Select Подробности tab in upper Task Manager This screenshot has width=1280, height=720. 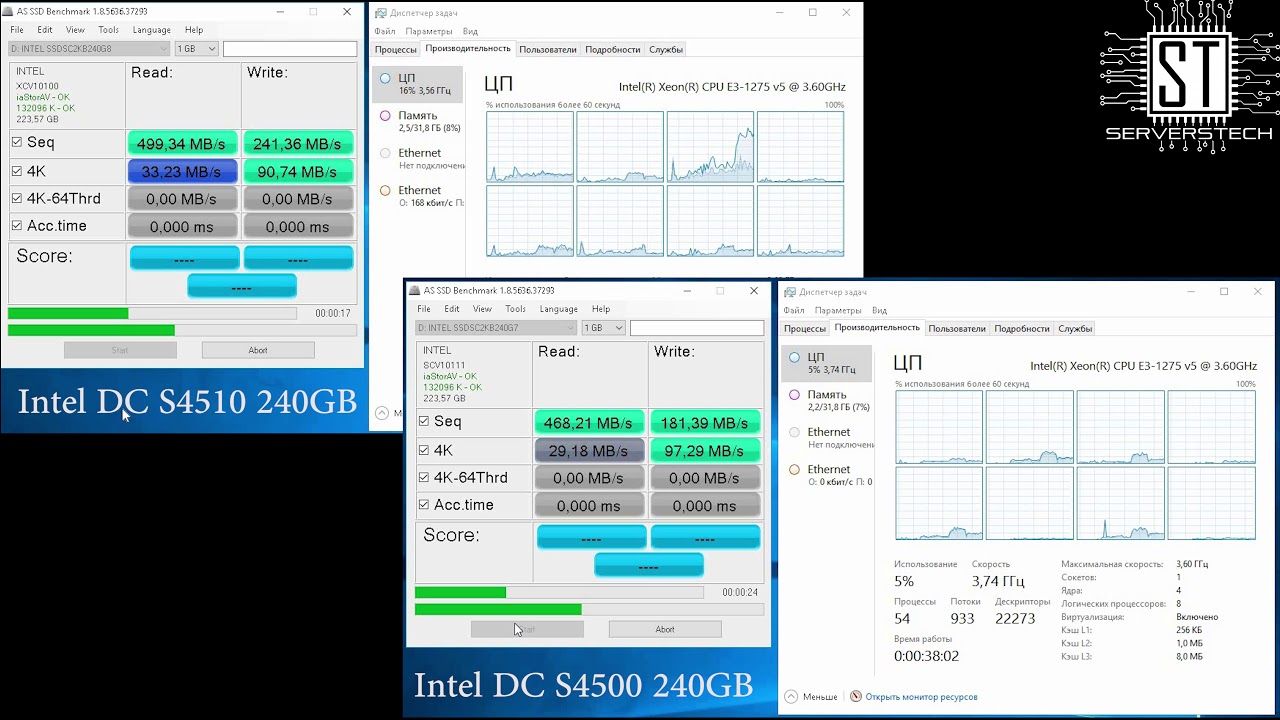pyautogui.click(x=613, y=49)
